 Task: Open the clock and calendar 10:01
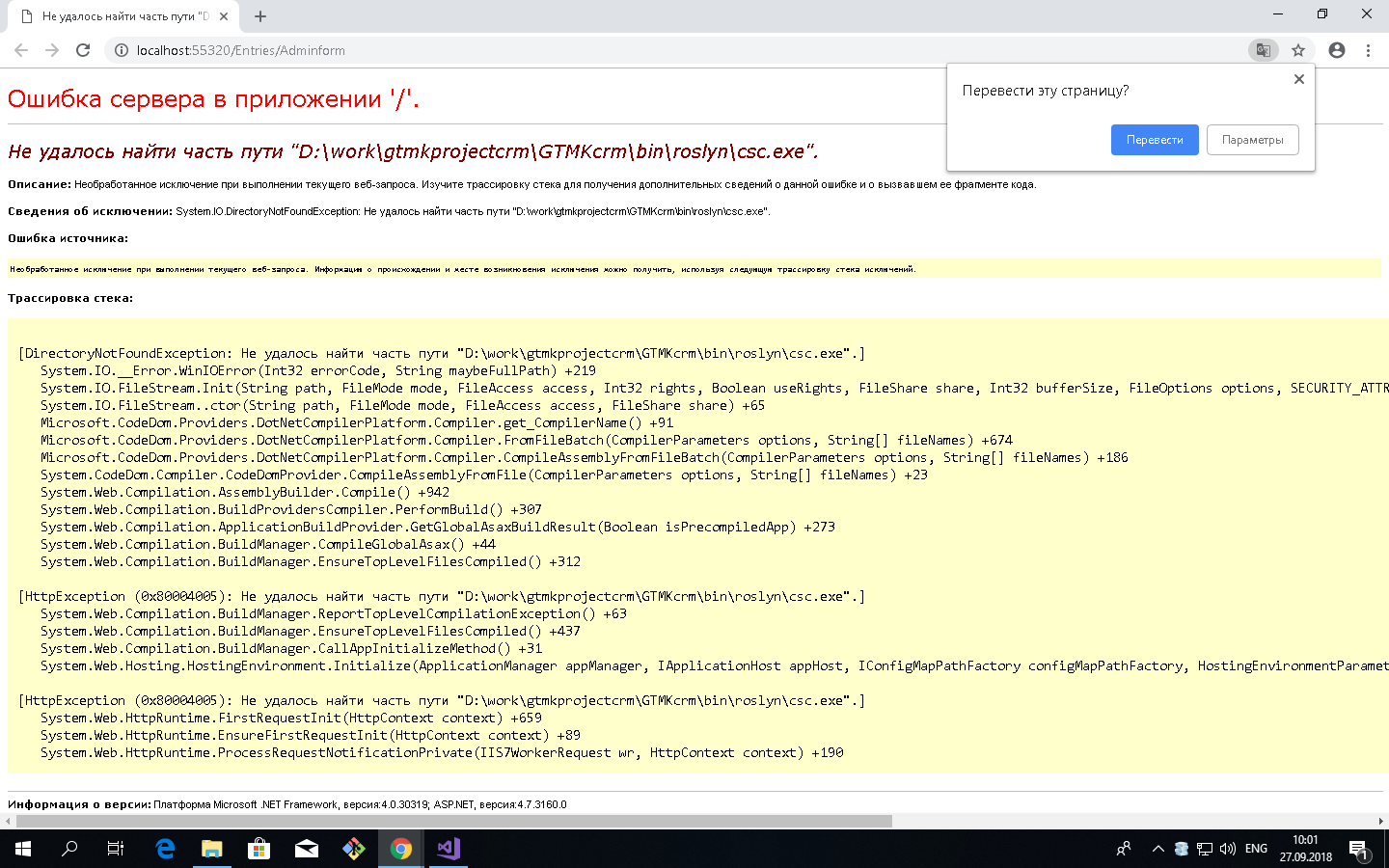coord(1306,849)
